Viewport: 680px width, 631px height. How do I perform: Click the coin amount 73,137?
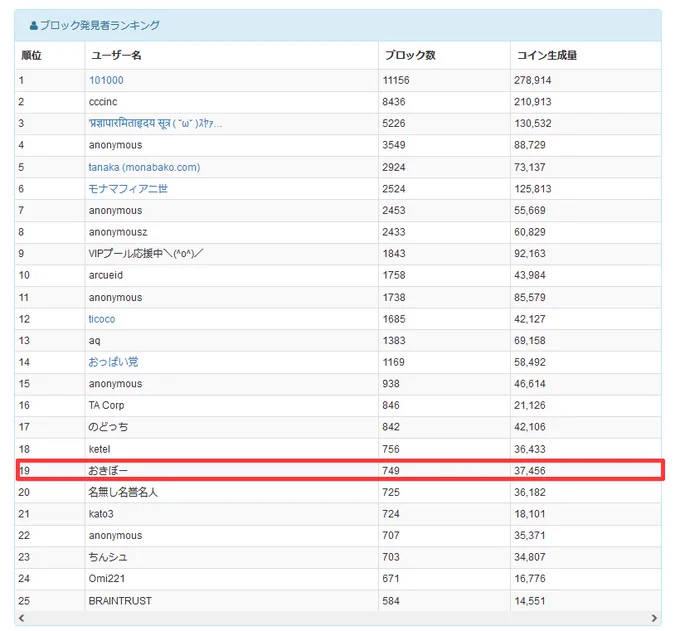pyautogui.click(x=530, y=167)
